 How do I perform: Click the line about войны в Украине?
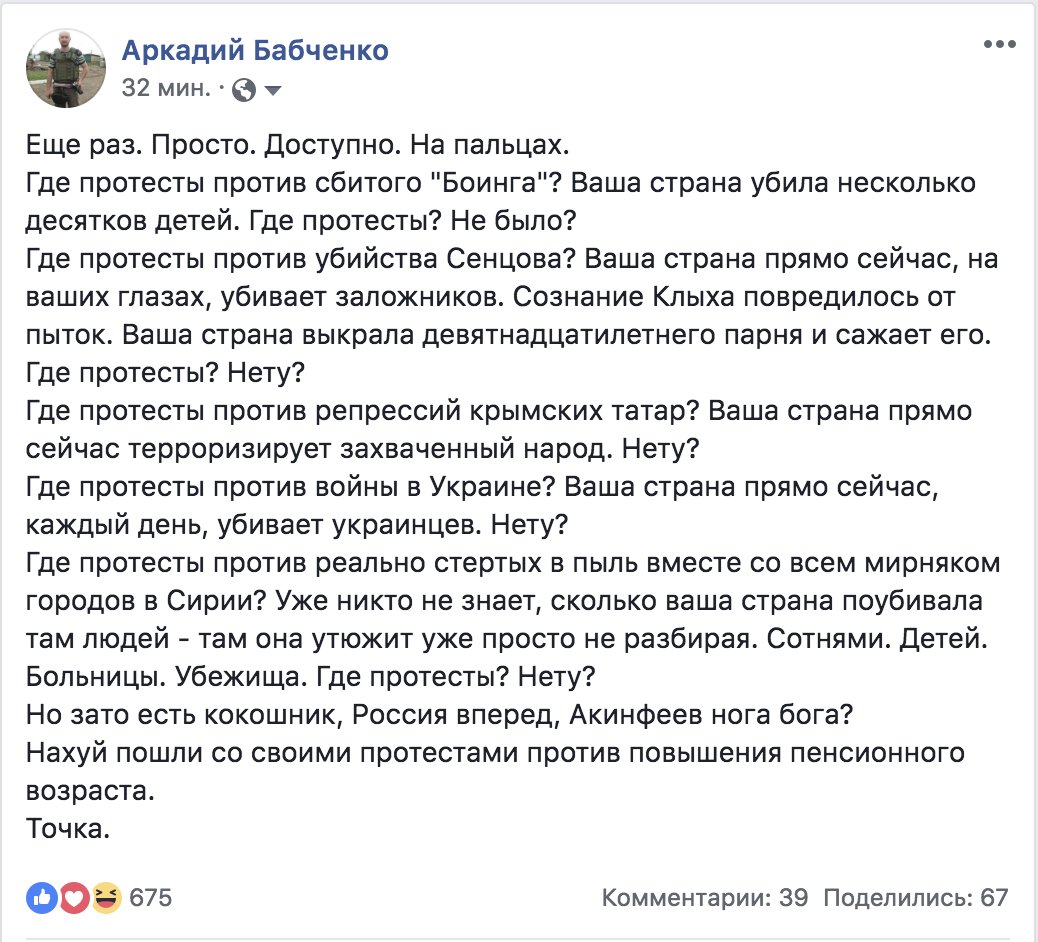tap(482, 487)
